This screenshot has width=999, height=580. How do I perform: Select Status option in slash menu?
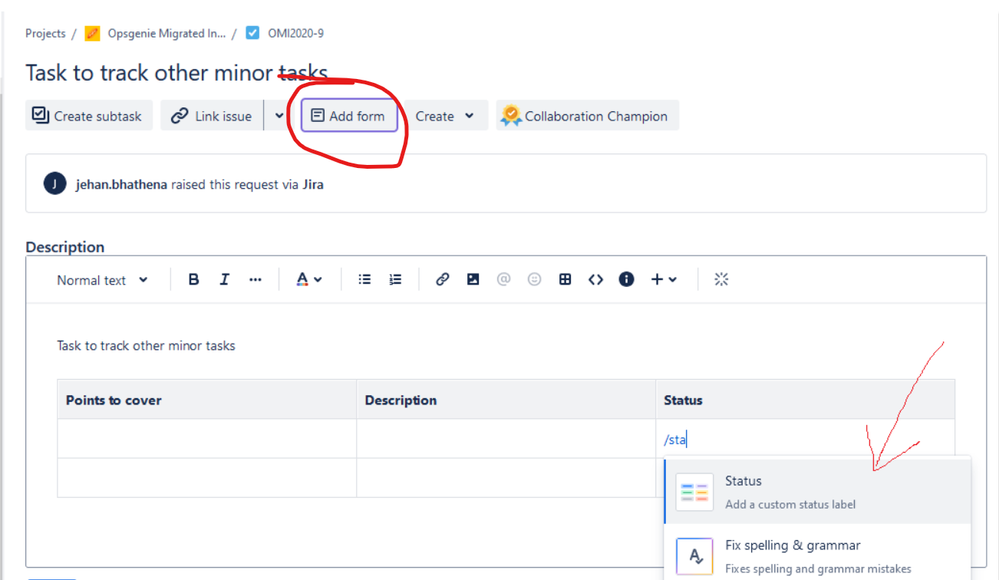tap(818, 491)
